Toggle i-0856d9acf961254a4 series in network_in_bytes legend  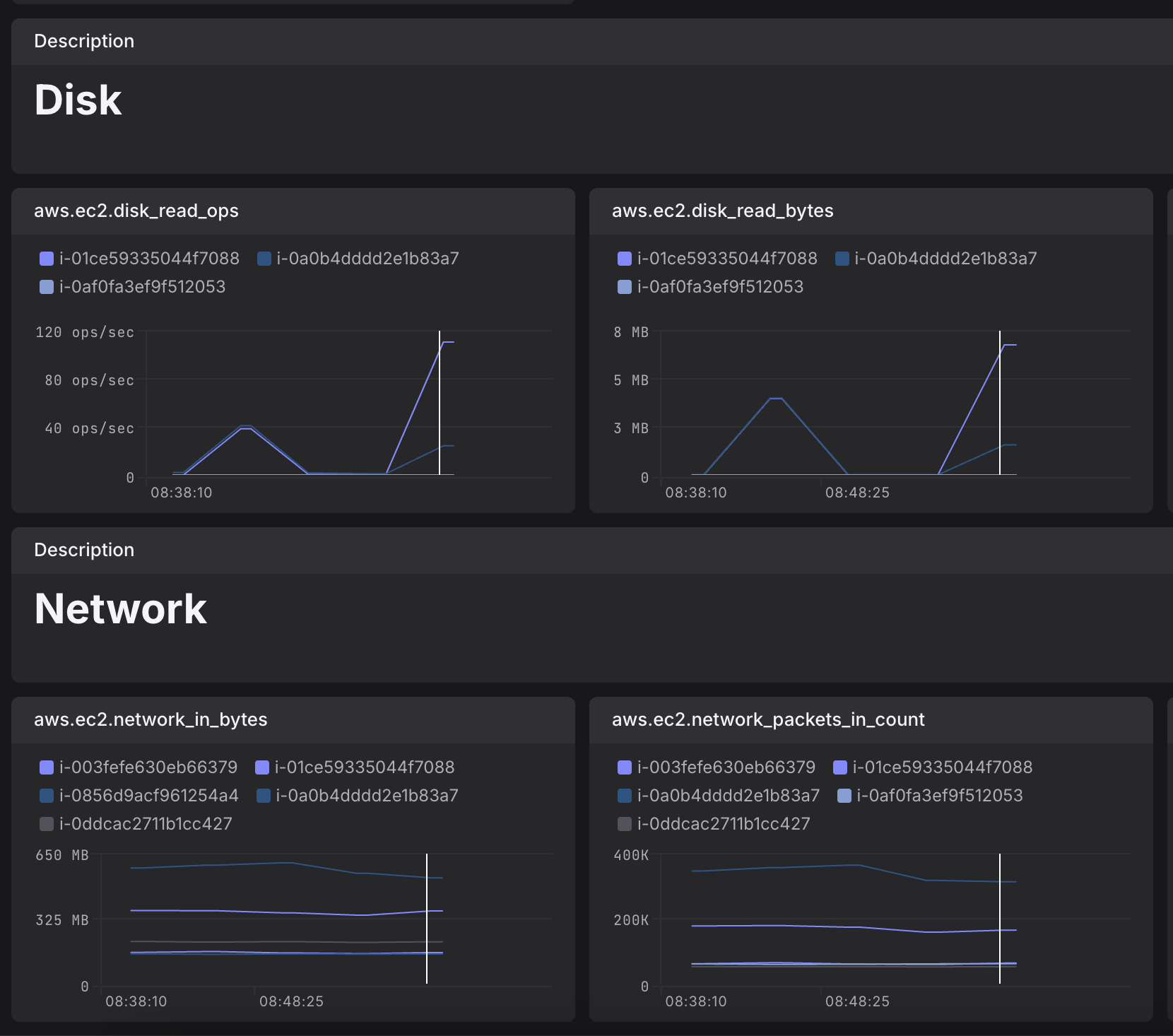coord(148,796)
